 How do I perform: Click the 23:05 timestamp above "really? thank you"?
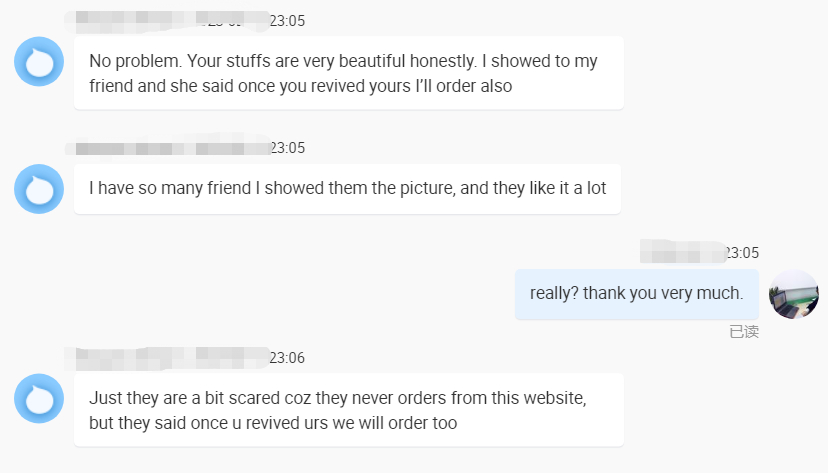tap(741, 253)
